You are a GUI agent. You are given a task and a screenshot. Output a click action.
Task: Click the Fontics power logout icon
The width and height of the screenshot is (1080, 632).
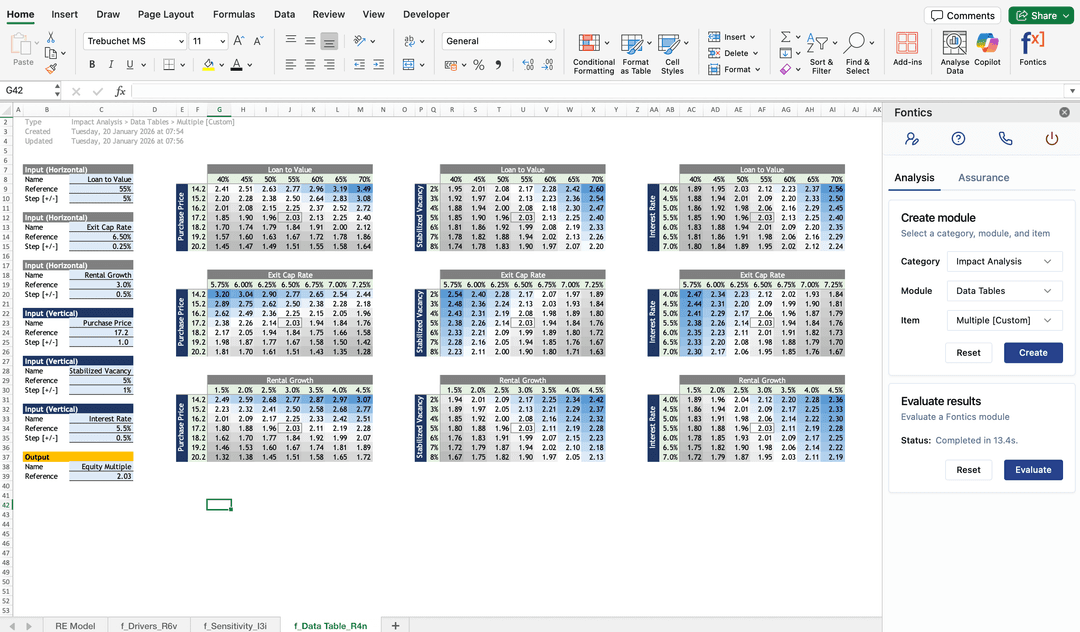(x=1052, y=139)
